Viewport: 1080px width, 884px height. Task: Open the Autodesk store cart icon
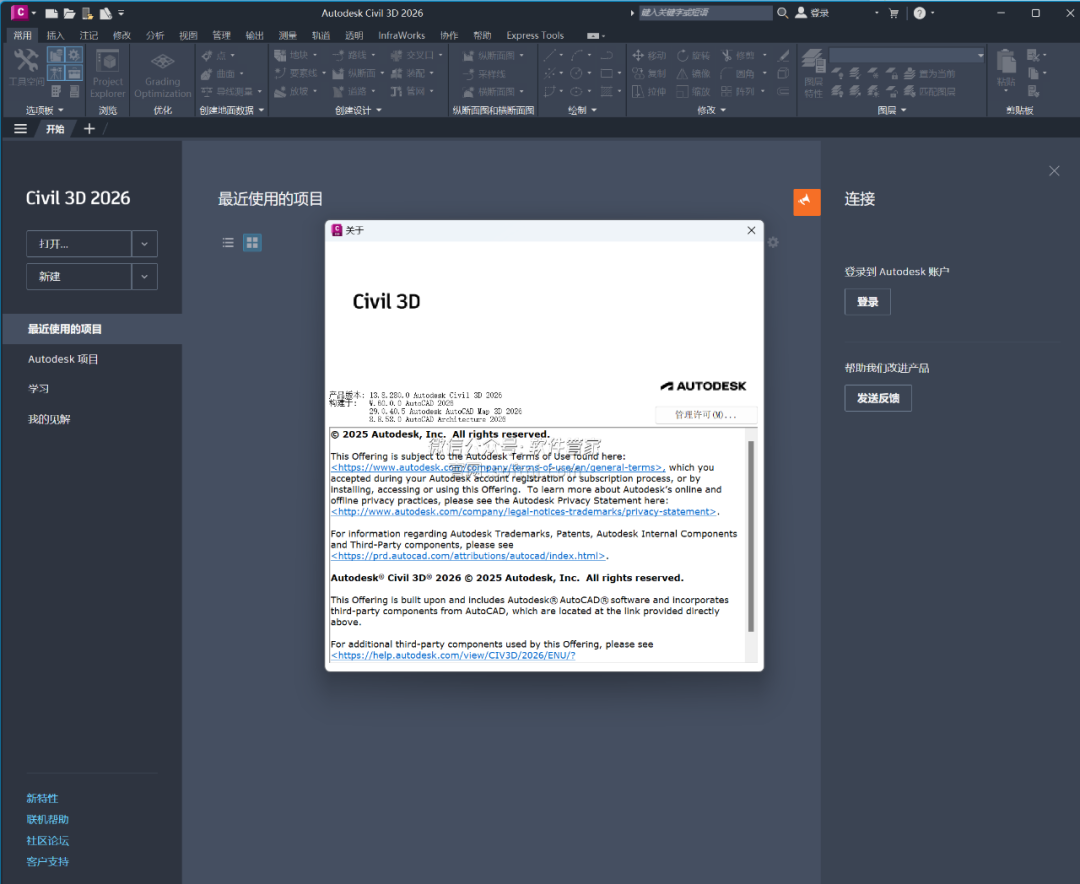point(893,13)
